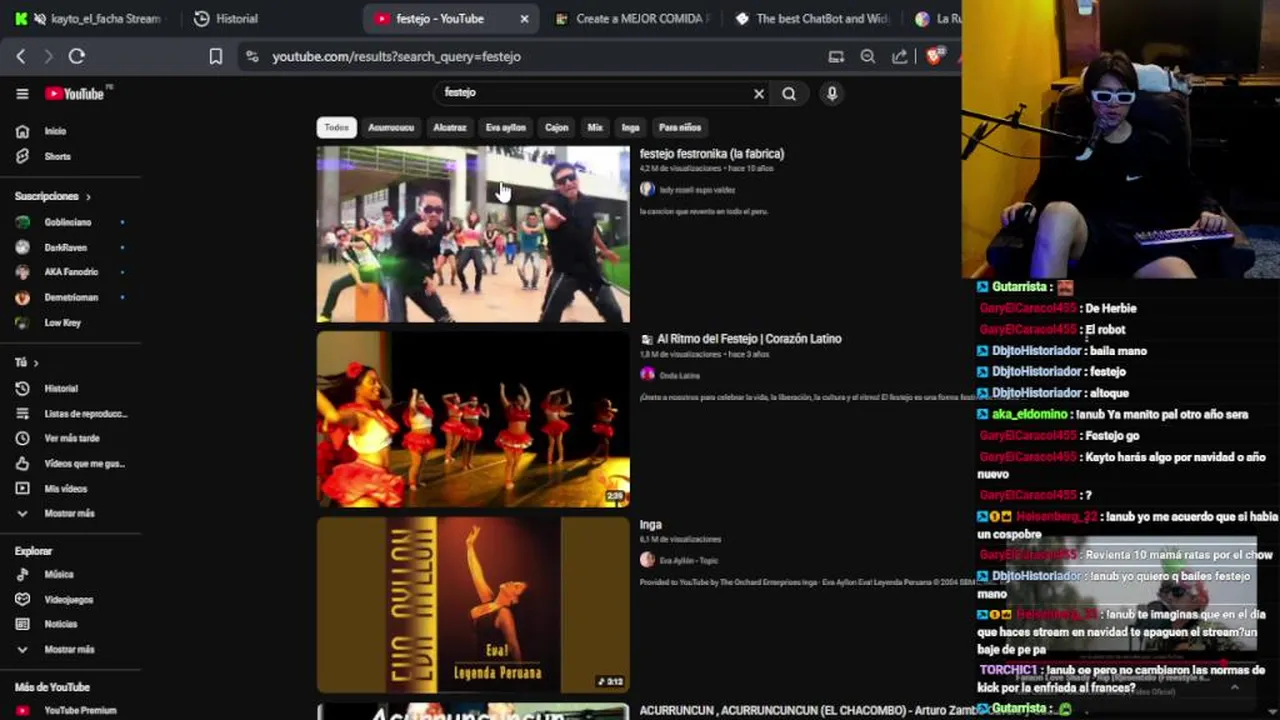
Task: Bookmark this page with bookmark icon
Action: click(215, 57)
